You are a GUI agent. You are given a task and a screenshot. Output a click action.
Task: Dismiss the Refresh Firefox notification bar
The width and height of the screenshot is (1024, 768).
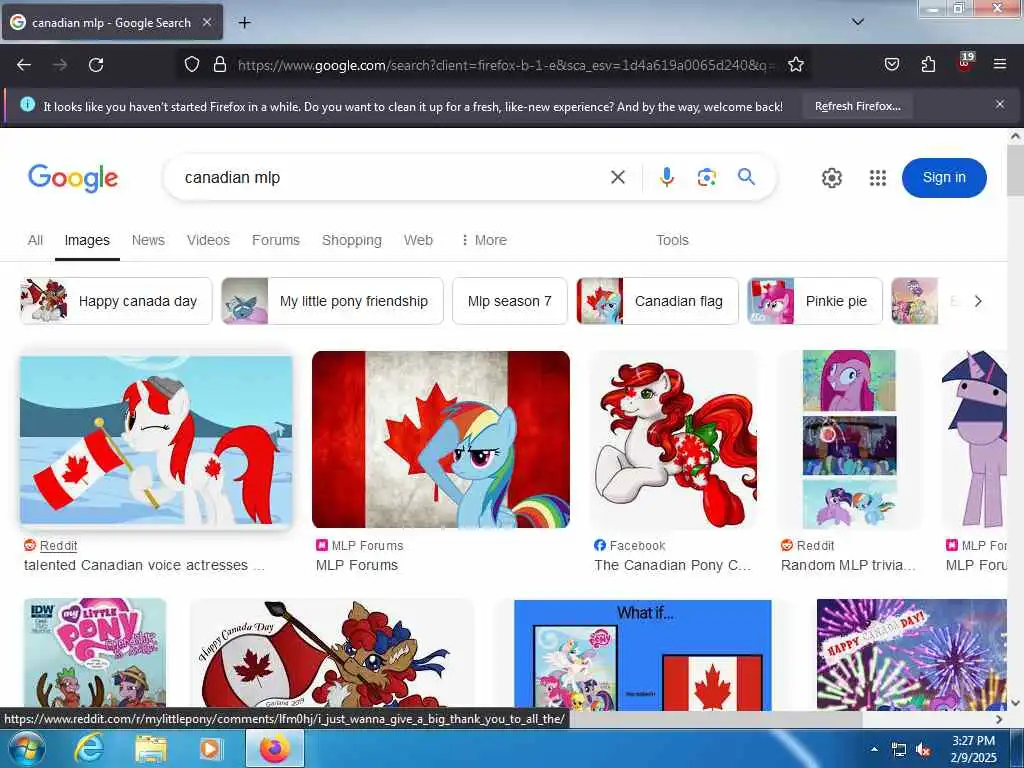(x=1000, y=104)
